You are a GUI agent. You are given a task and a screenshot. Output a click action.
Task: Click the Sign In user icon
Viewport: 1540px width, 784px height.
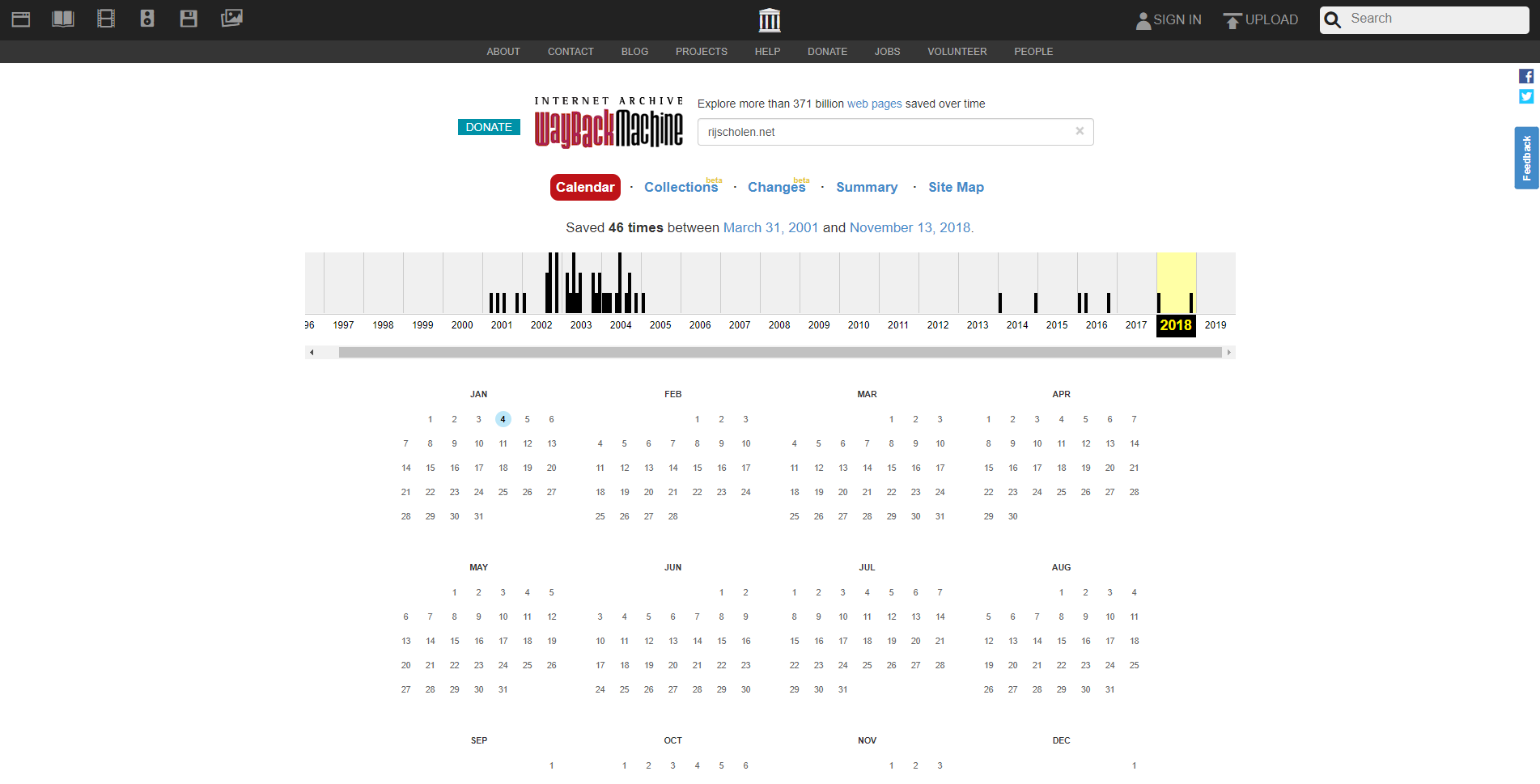pos(1143,20)
